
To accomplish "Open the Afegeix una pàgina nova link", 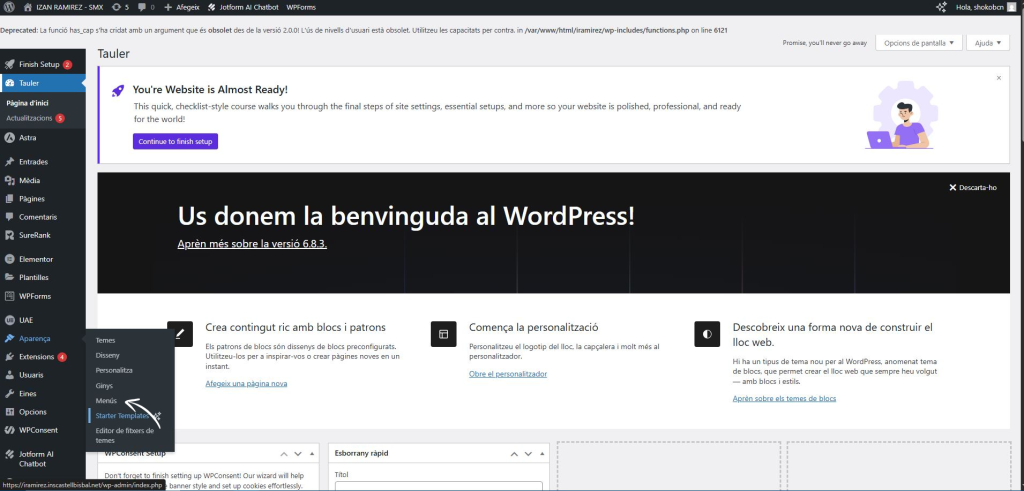I will [246, 383].
